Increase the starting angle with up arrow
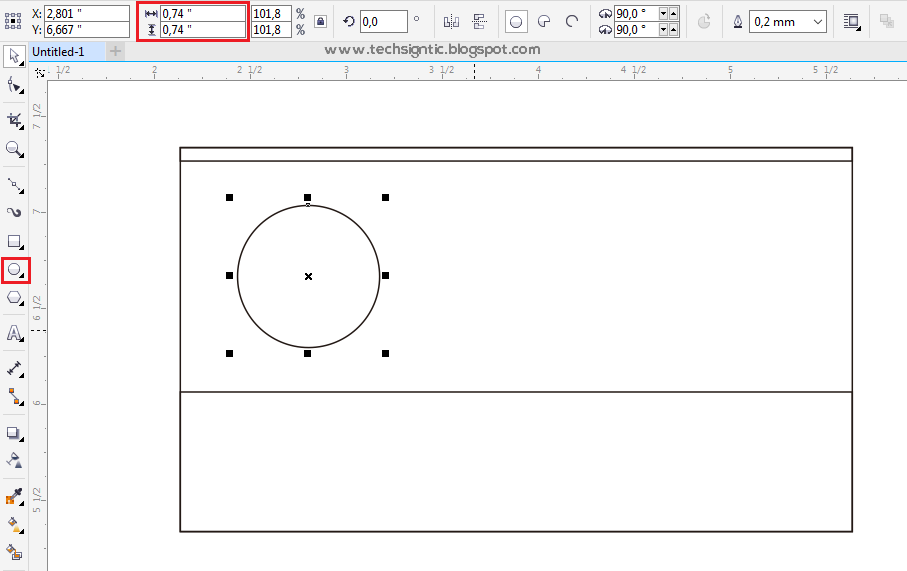The image size is (907, 571). (x=673, y=13)
